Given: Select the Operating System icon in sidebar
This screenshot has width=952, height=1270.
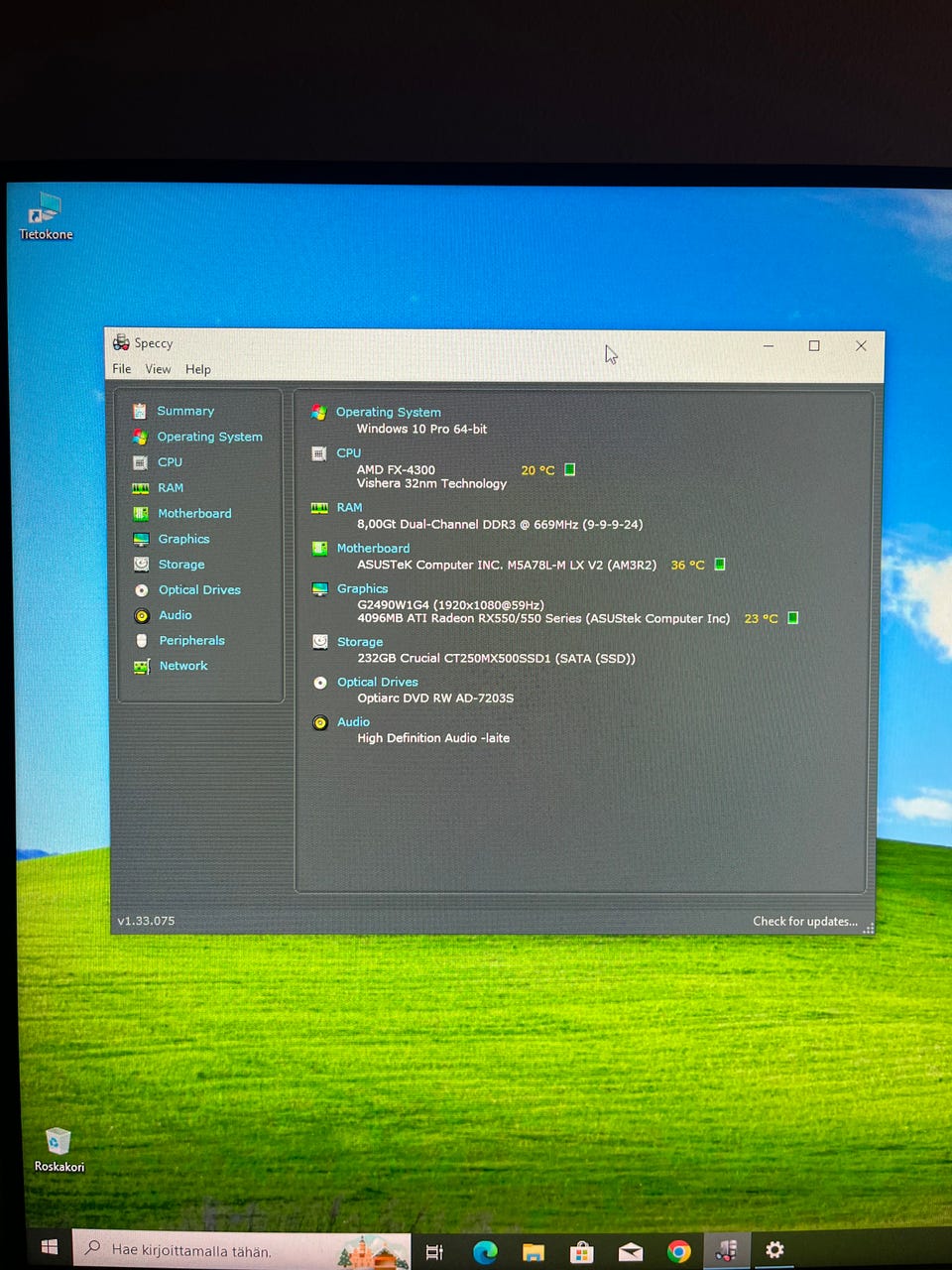Looking at the screenshot, I should coord(140,437).
